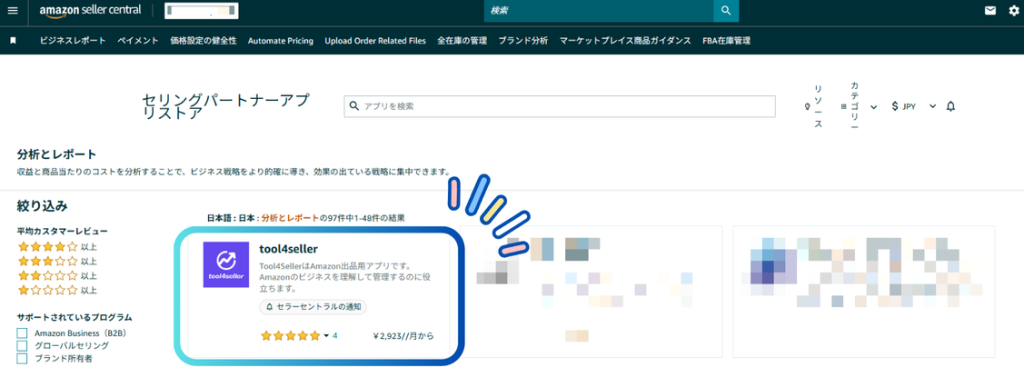This screenshot has width=1024, height=367.
Task: Open the tool4seller app title
Action: tap(288, 249)
